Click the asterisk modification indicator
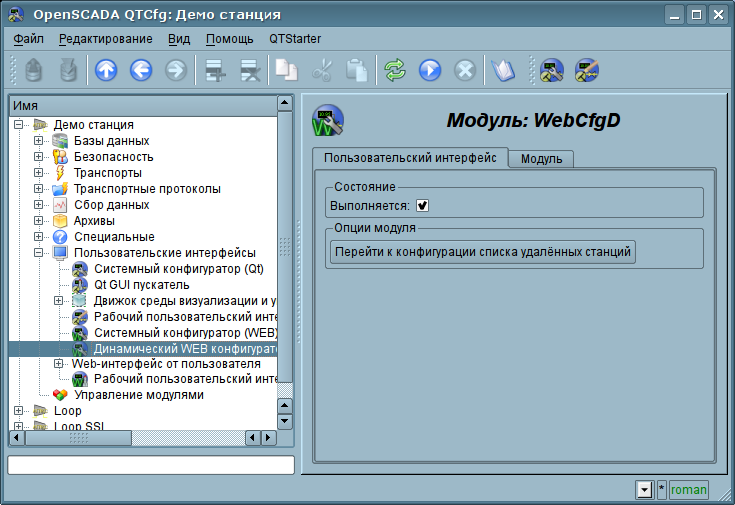Image resolution: width=735 pixels, height=505 pixels. (x=661, y=490)
